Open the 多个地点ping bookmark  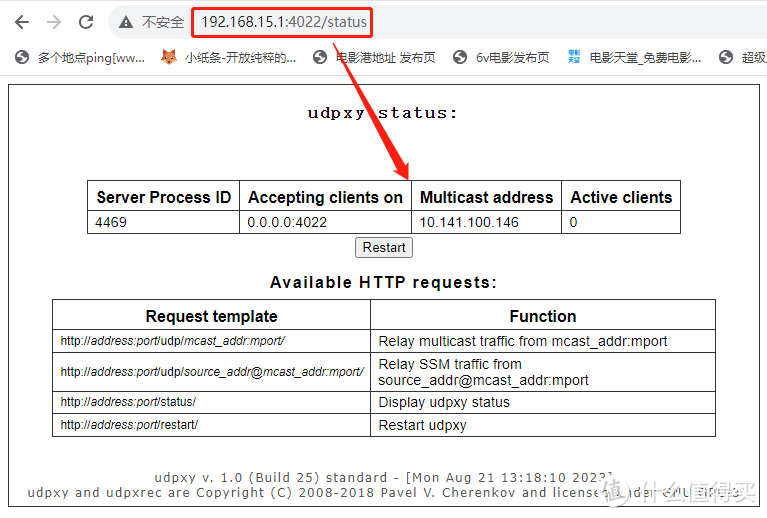[80, 58]
